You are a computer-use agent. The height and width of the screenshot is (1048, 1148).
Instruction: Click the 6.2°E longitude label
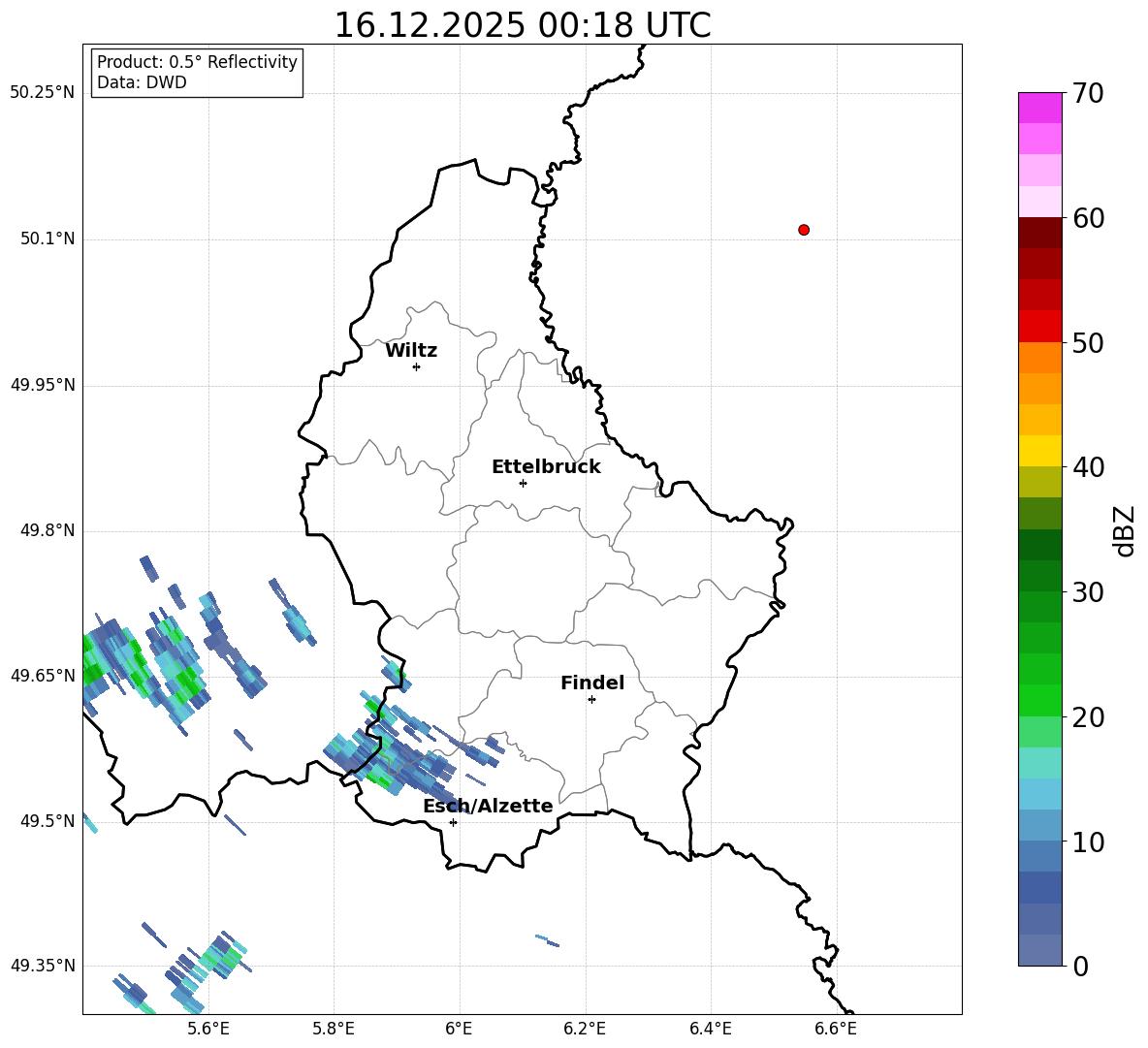tap(585, 1029)
